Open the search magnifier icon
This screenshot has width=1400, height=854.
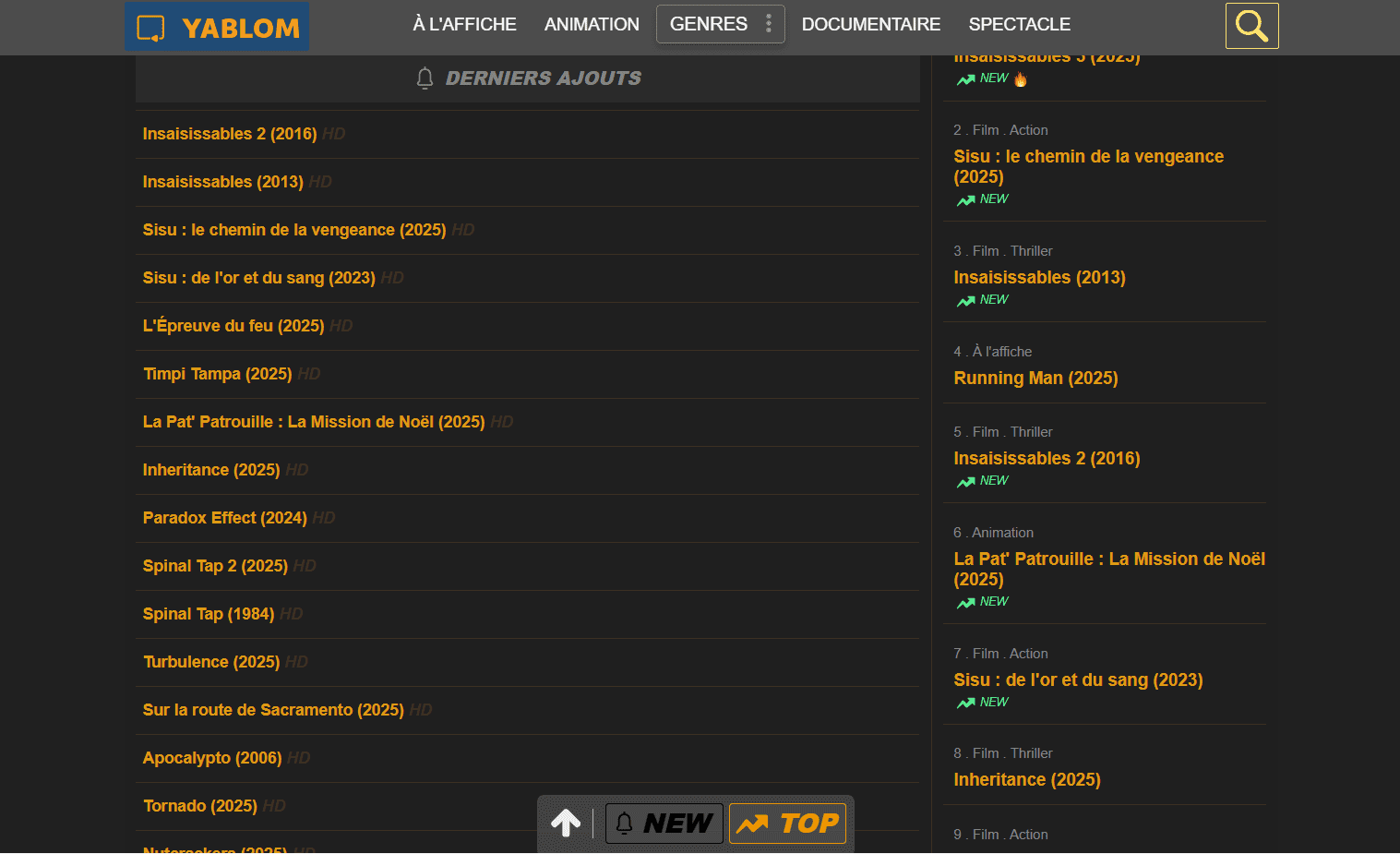1251,25
